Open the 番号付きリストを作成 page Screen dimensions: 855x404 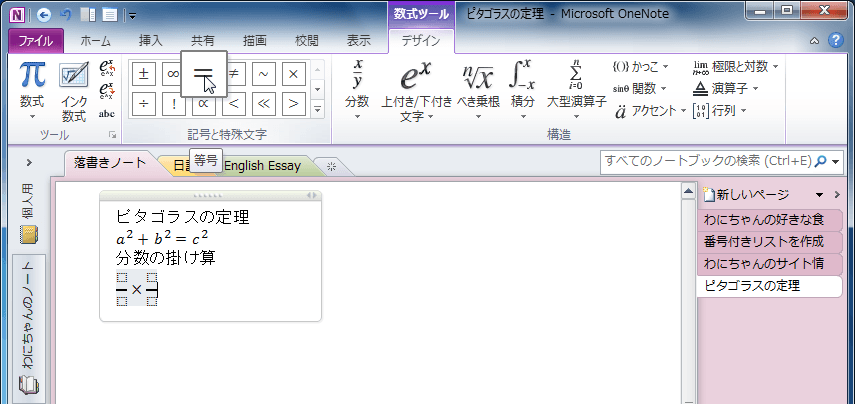(x=770, y=242)
